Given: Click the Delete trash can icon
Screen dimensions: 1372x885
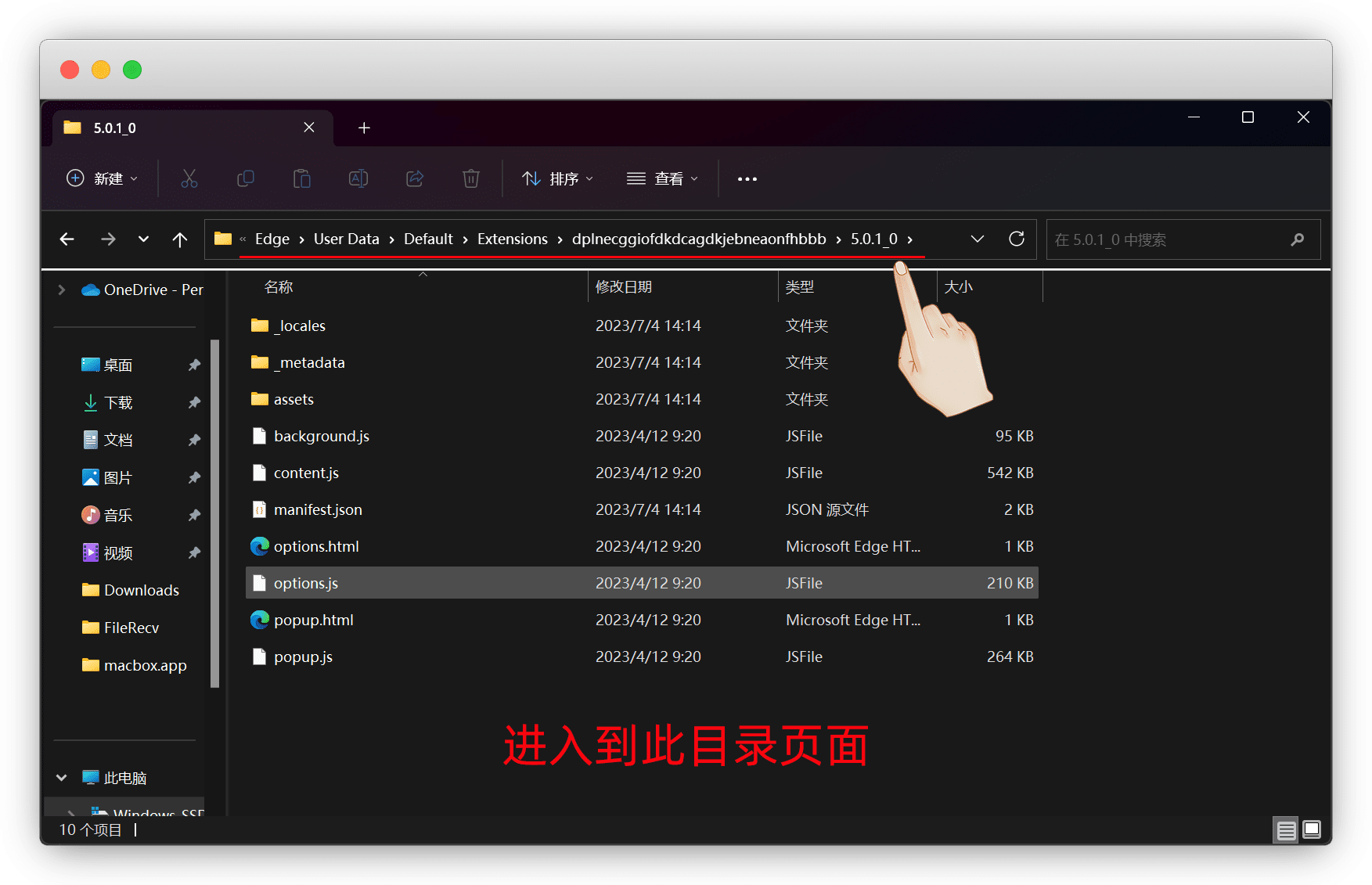Looking at the screenshot, I should pos(470,179).
